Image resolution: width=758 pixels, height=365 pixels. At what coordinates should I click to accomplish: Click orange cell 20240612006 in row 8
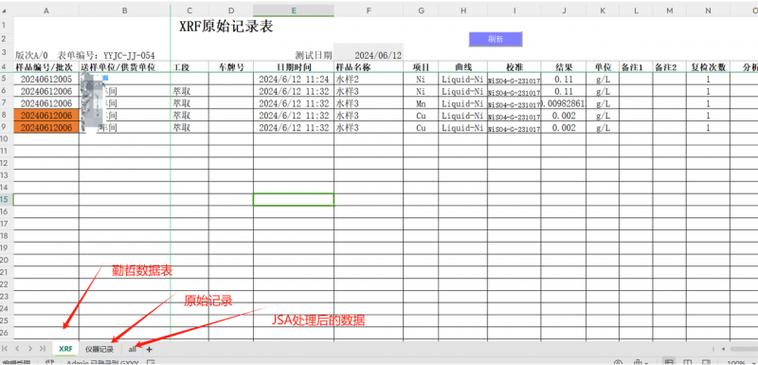click(x=46, y=116)
